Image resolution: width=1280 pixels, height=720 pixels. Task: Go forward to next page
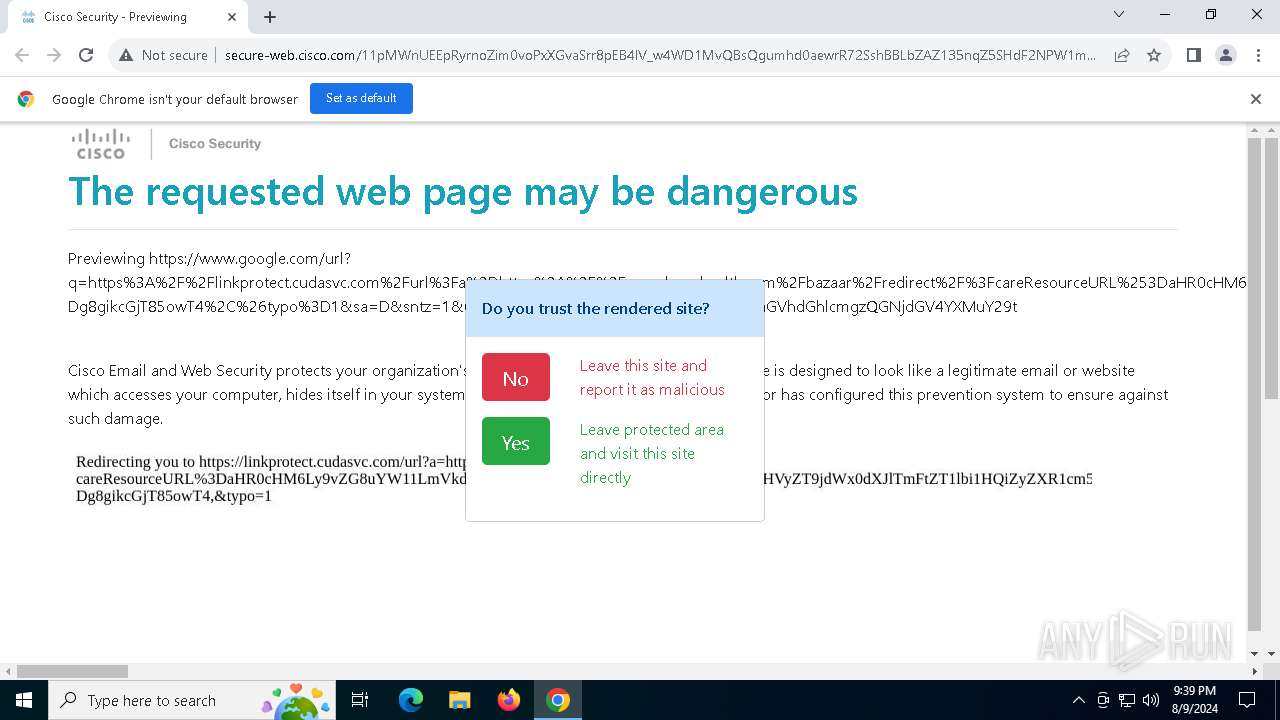coord(54,55)
